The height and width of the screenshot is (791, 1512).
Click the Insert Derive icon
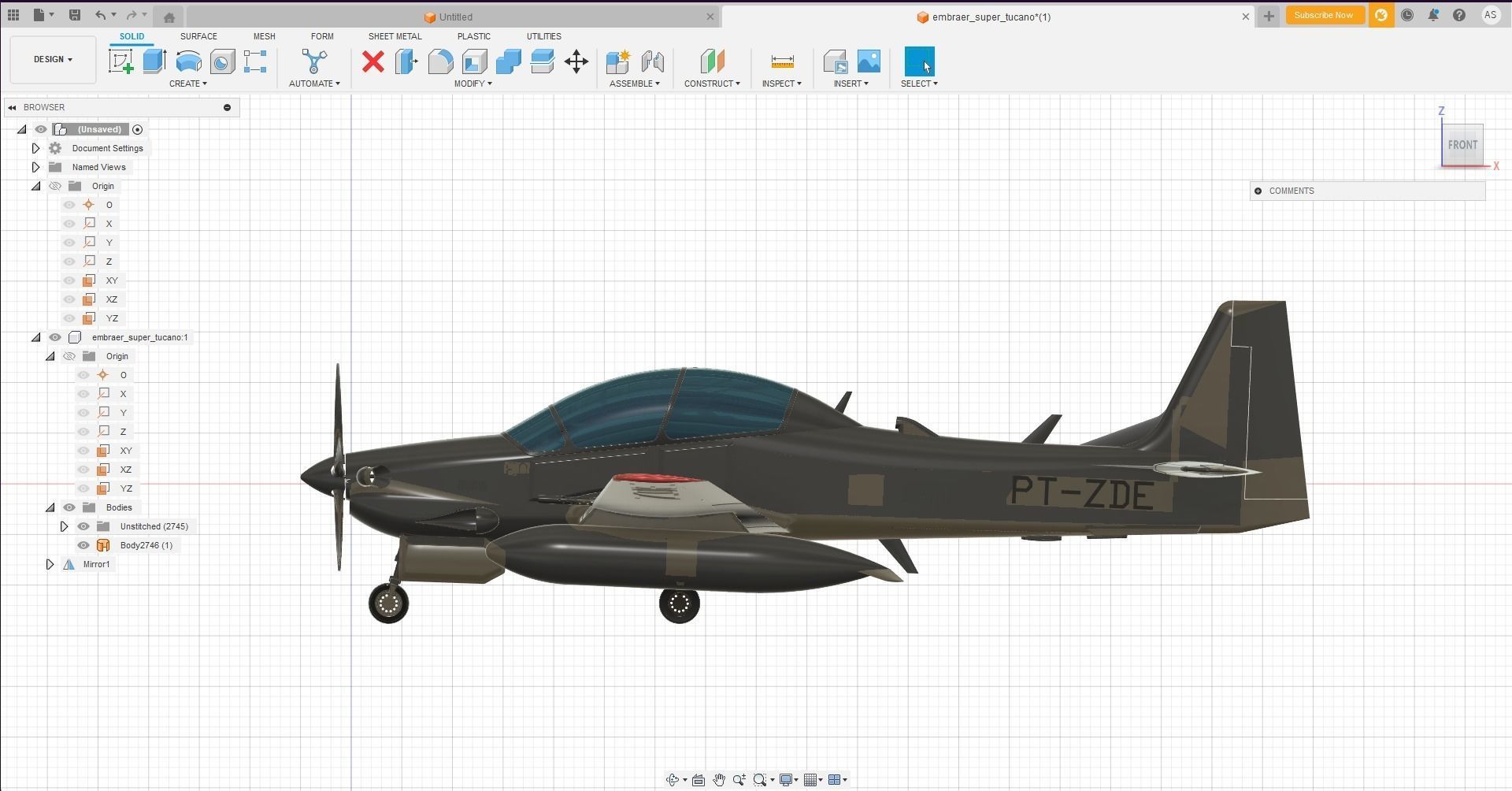click(x=835, y=61)
